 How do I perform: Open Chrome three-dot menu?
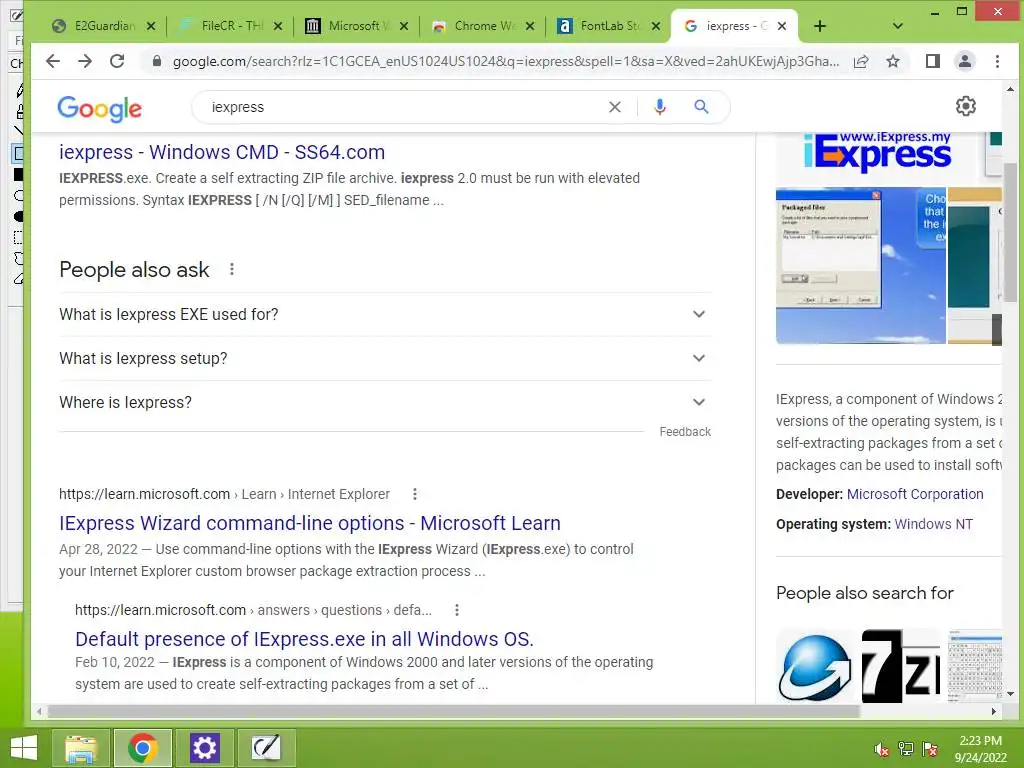997,61
